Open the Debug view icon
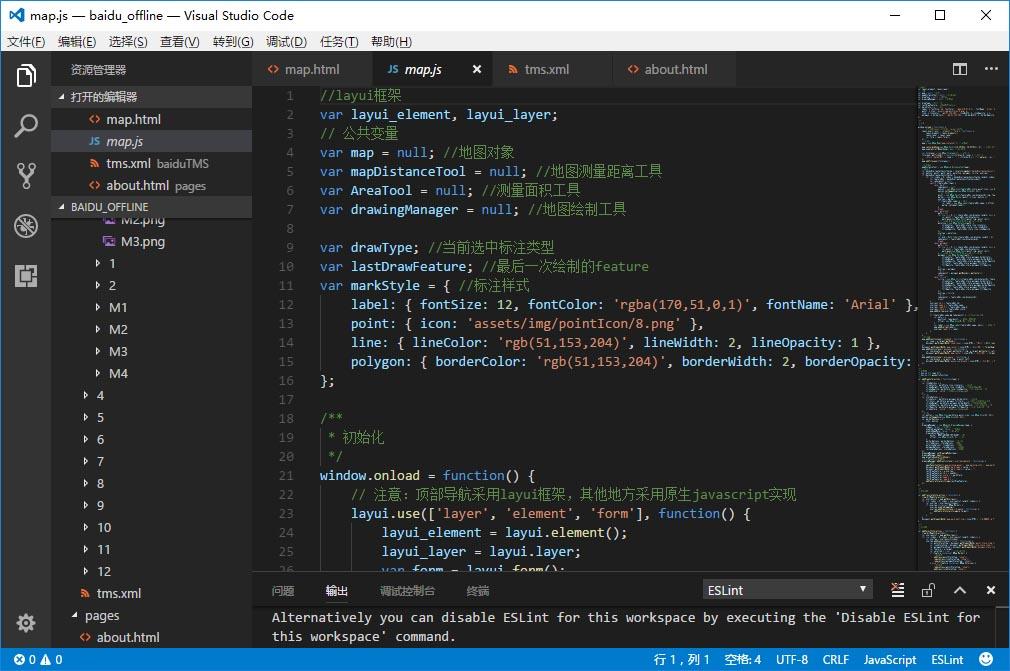Viewport: 1010px width, 671px height. click(x=26, y=225)
